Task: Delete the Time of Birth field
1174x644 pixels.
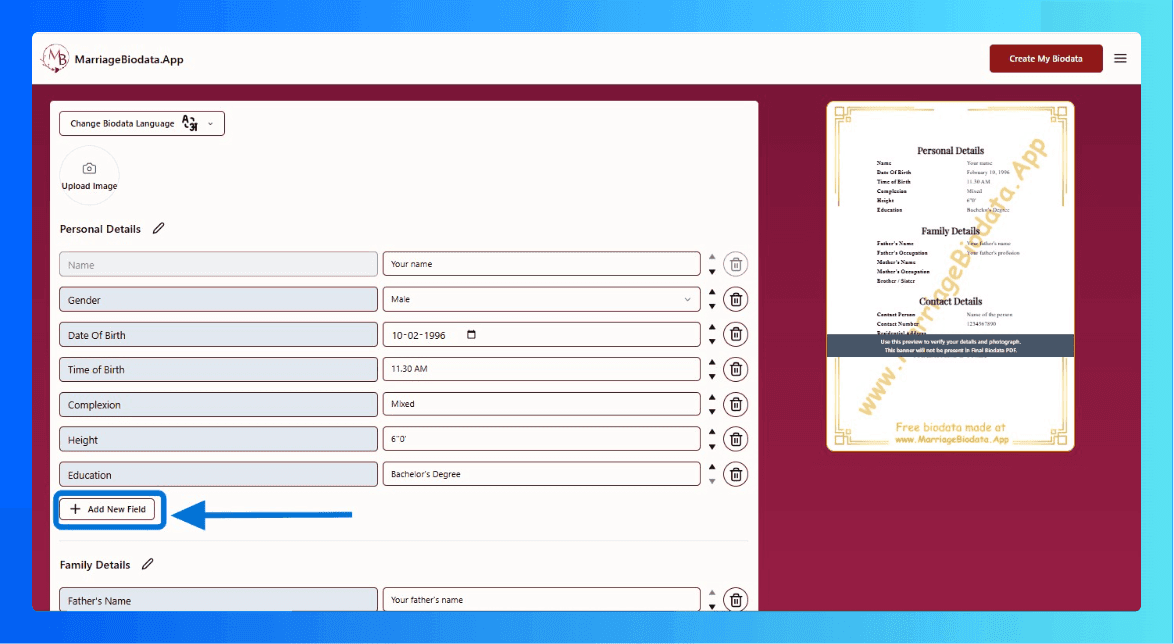Action: 735,368
